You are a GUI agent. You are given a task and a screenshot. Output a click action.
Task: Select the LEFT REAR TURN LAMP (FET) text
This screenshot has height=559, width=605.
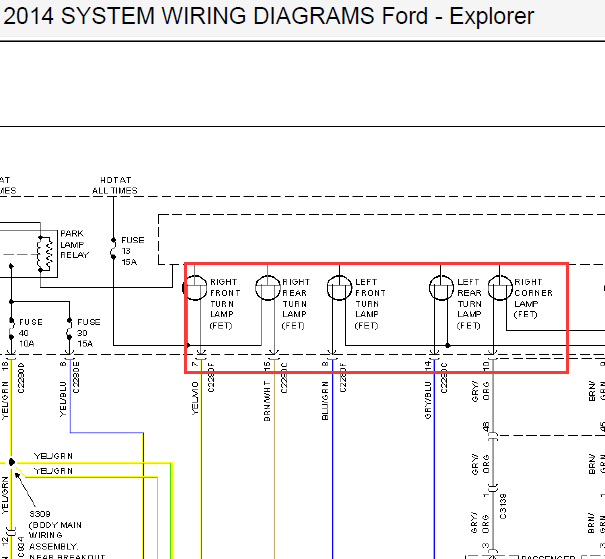[x=469, y=304]
